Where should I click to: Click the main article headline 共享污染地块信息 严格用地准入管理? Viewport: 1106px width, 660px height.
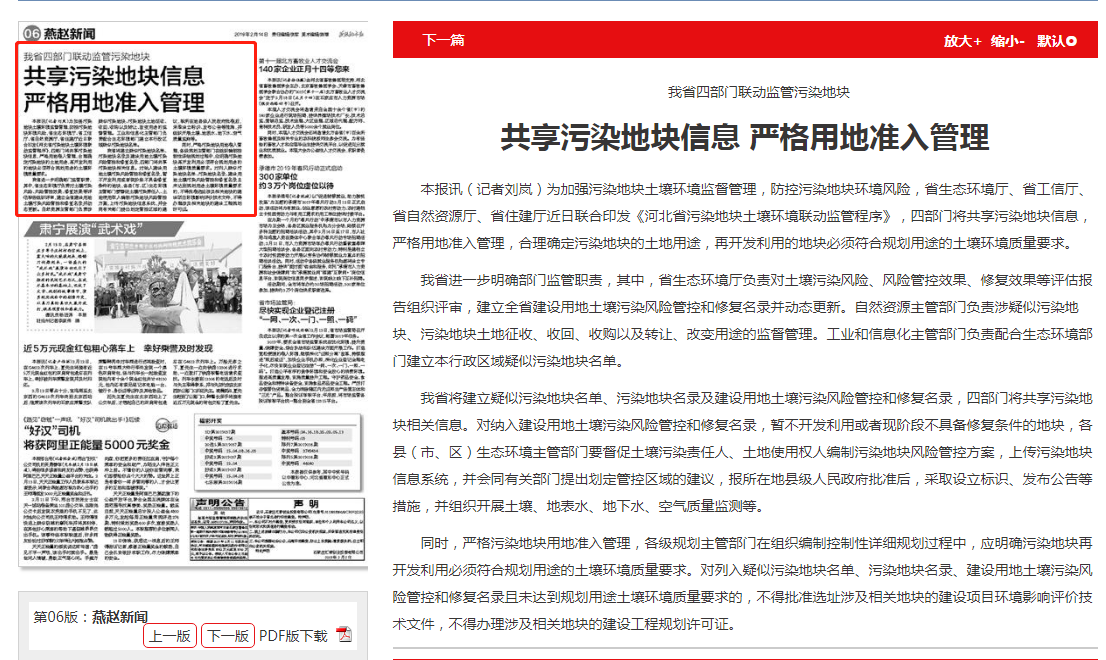[744, 136]
